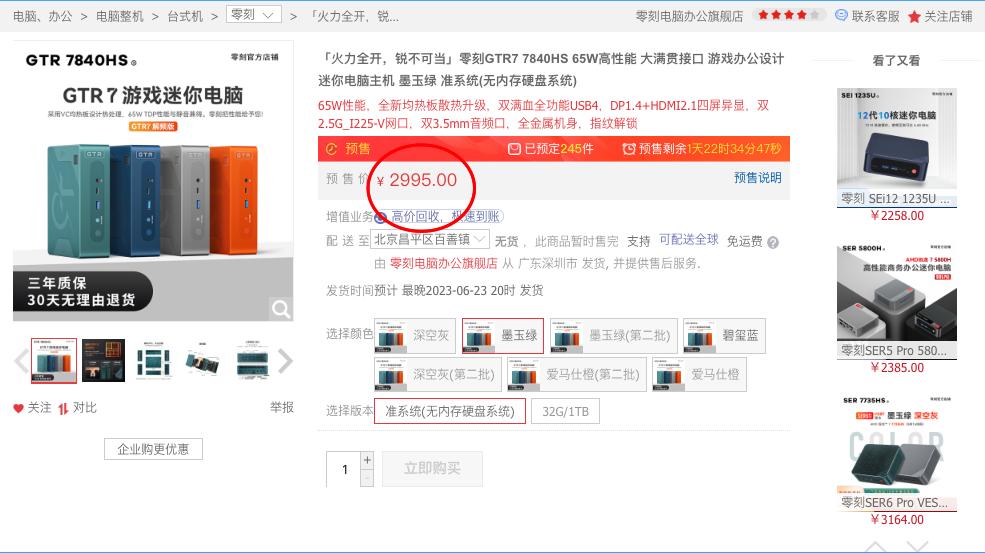Decrease the quantity with the minus button

click(367, 478)
